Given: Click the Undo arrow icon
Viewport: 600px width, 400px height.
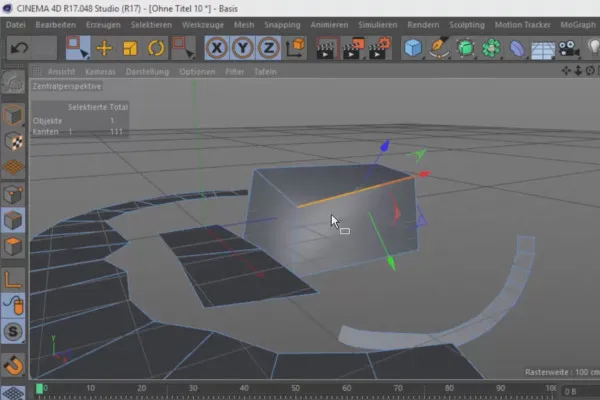Looking at the screenshot, I should pyautogui.click(x=19, y=48).
